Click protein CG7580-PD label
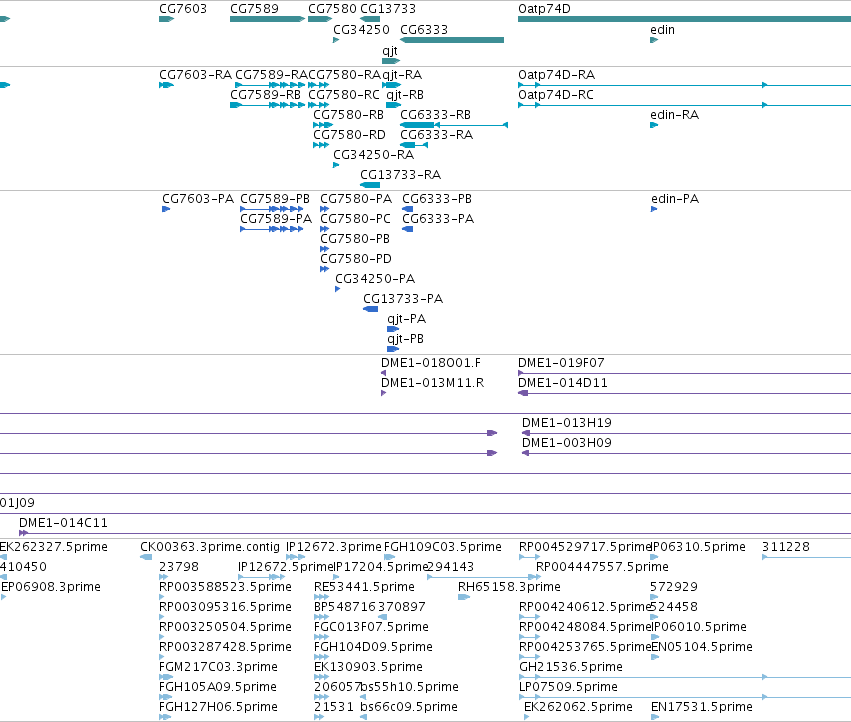 pos(356,259)
